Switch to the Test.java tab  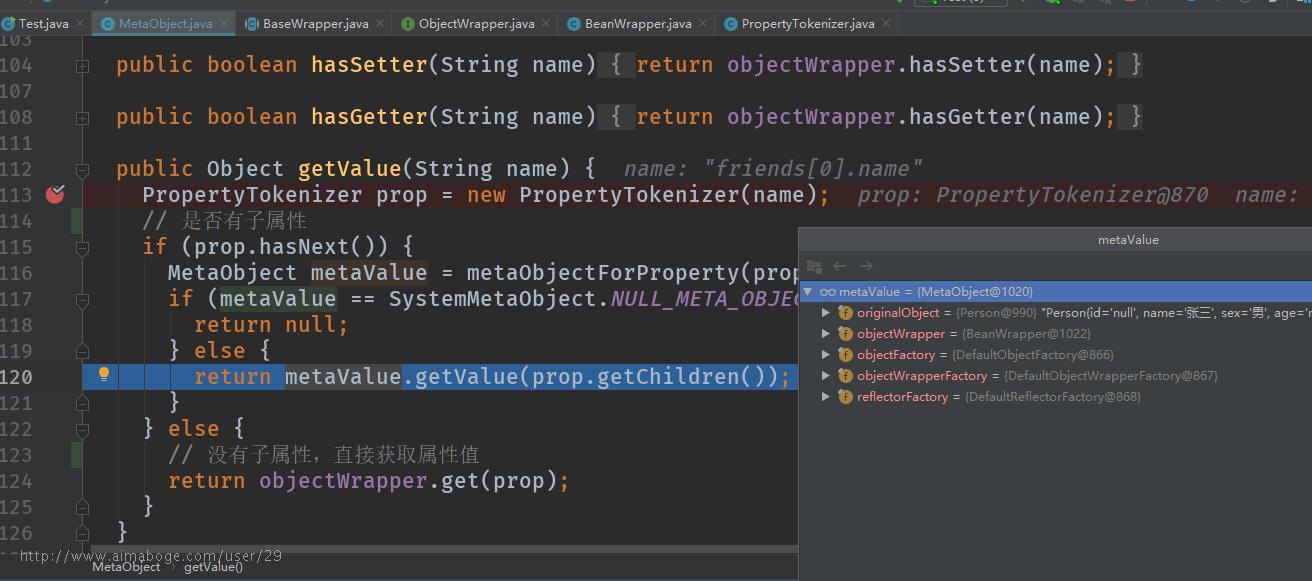(45, 23)
